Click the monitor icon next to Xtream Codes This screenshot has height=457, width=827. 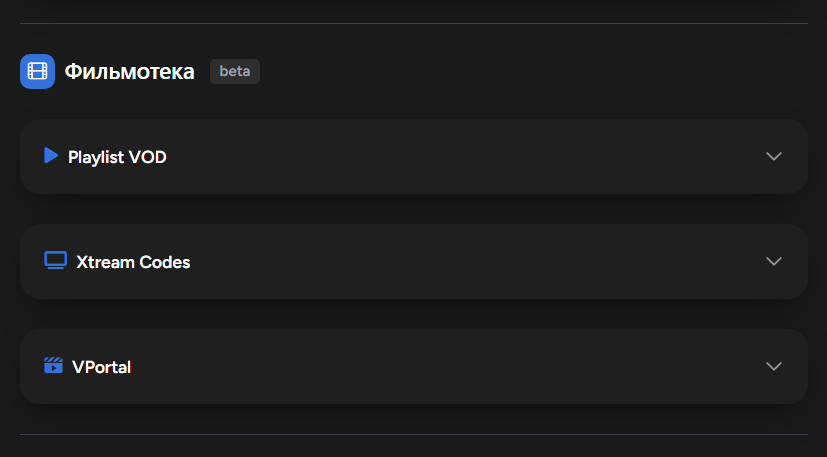pyautogui.click(x=55, y=261)
